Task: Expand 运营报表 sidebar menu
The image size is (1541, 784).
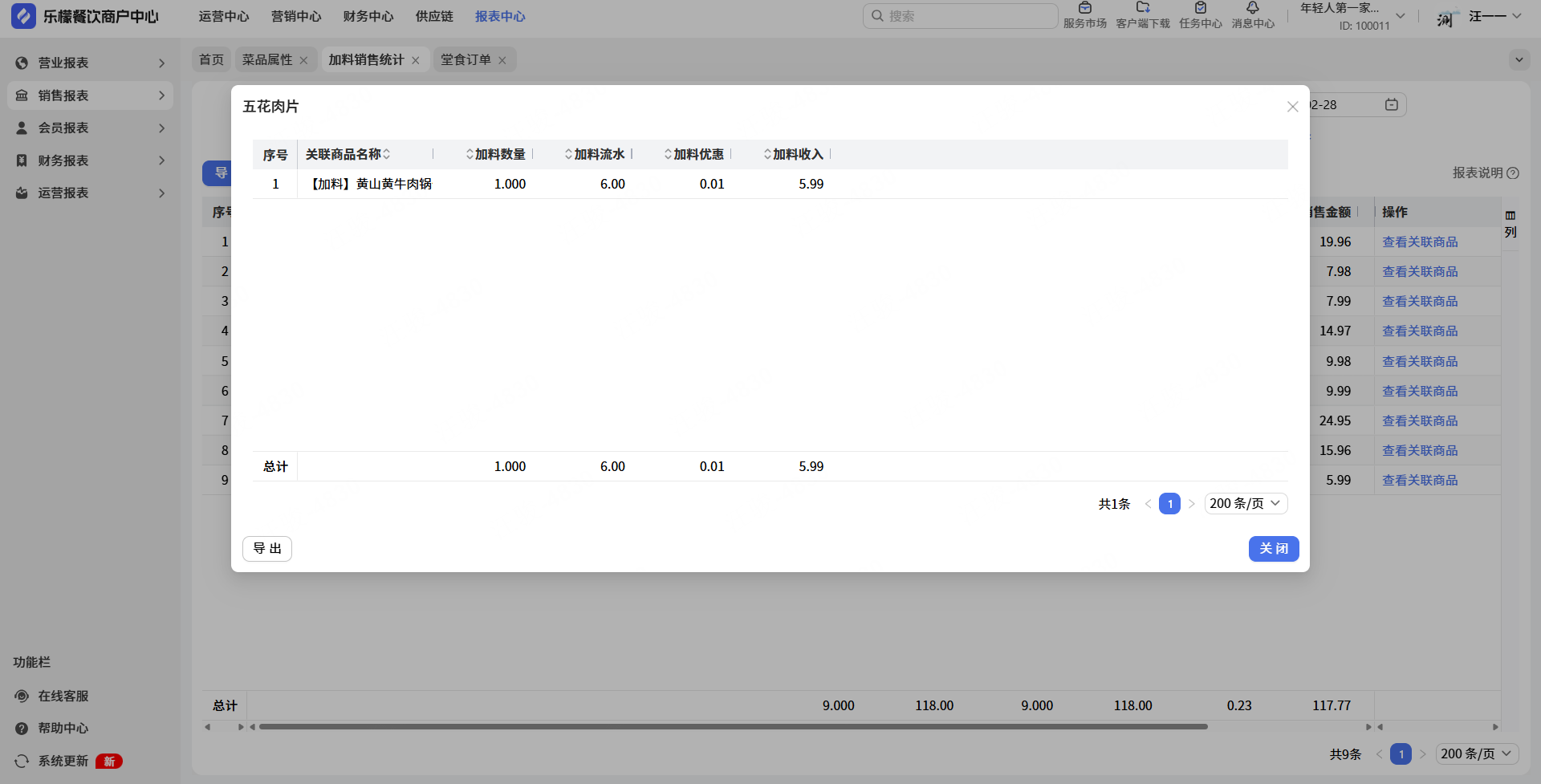Action: tap(90, 193)
